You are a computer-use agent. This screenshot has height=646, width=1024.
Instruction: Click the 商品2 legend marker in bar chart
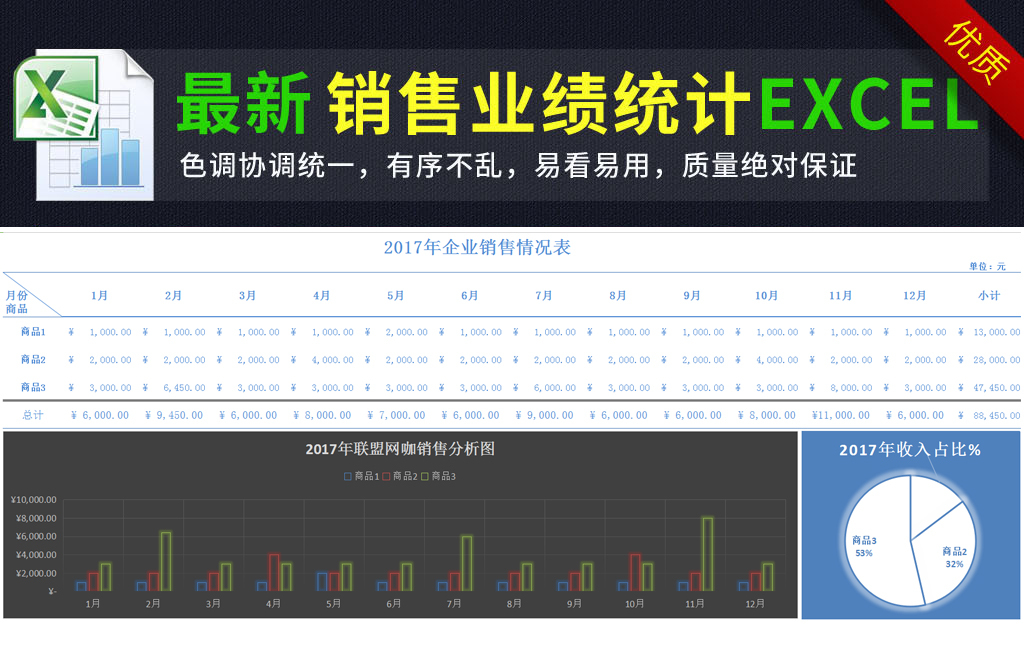[387, 476]
